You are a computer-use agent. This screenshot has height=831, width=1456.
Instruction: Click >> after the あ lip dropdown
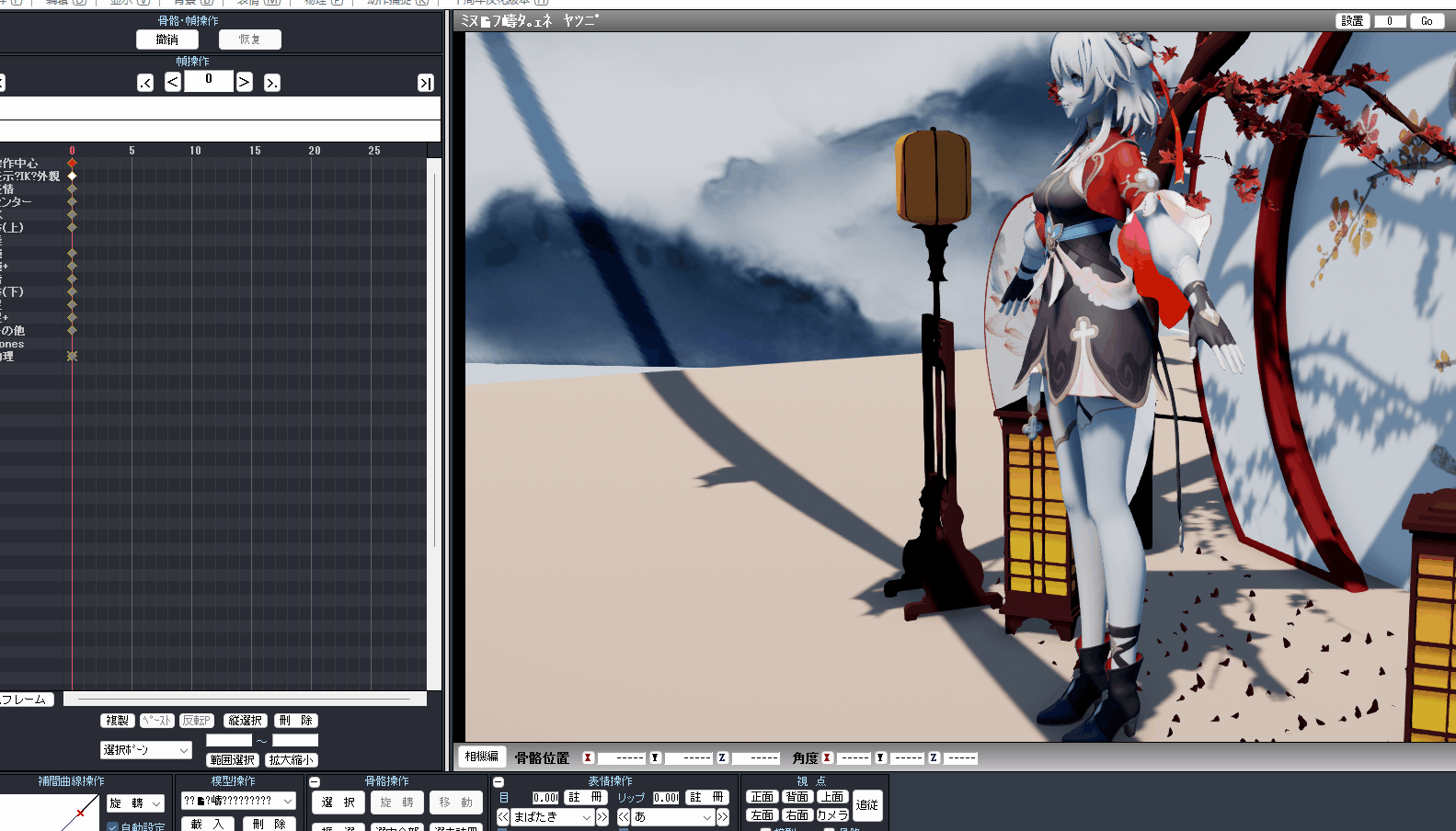pyautogui.click(x=723, y=816)
